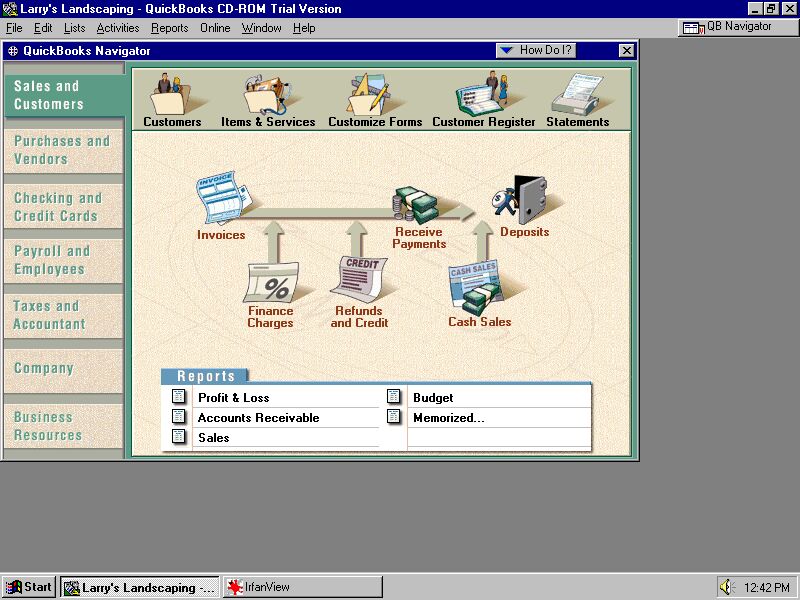The height and width of the screenshot is (600, 800).
Task: Close the QuickBooks Navigator window
Action: 626,51
